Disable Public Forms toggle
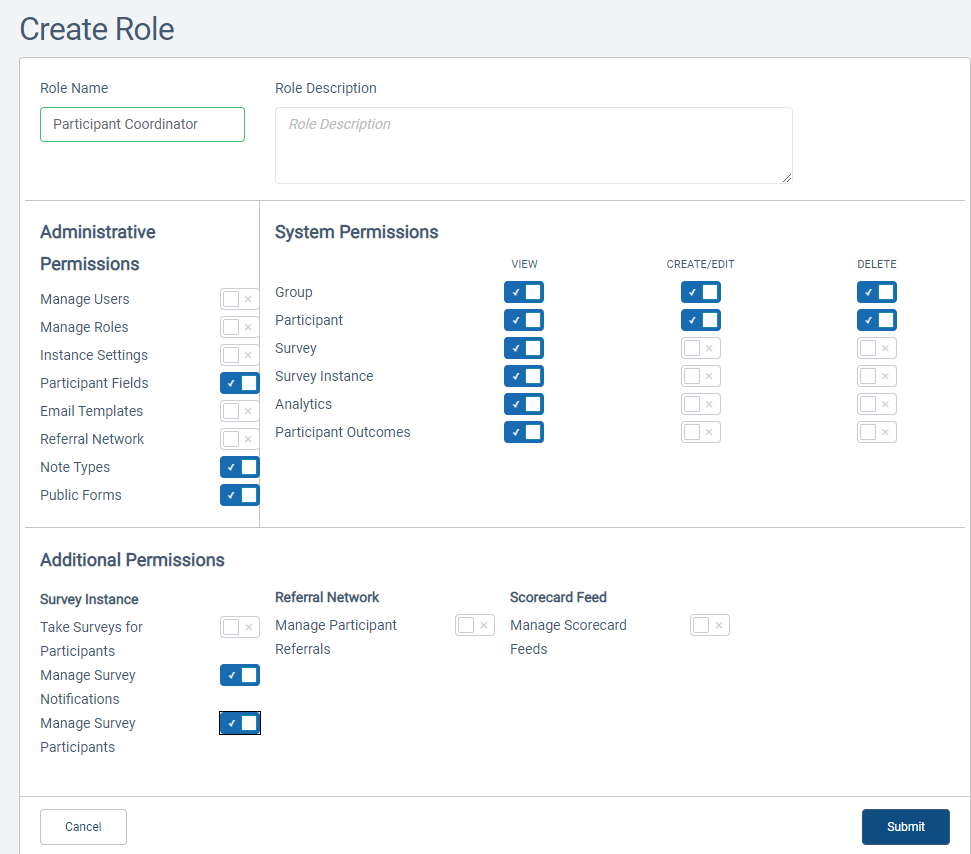 click(240, 495)
